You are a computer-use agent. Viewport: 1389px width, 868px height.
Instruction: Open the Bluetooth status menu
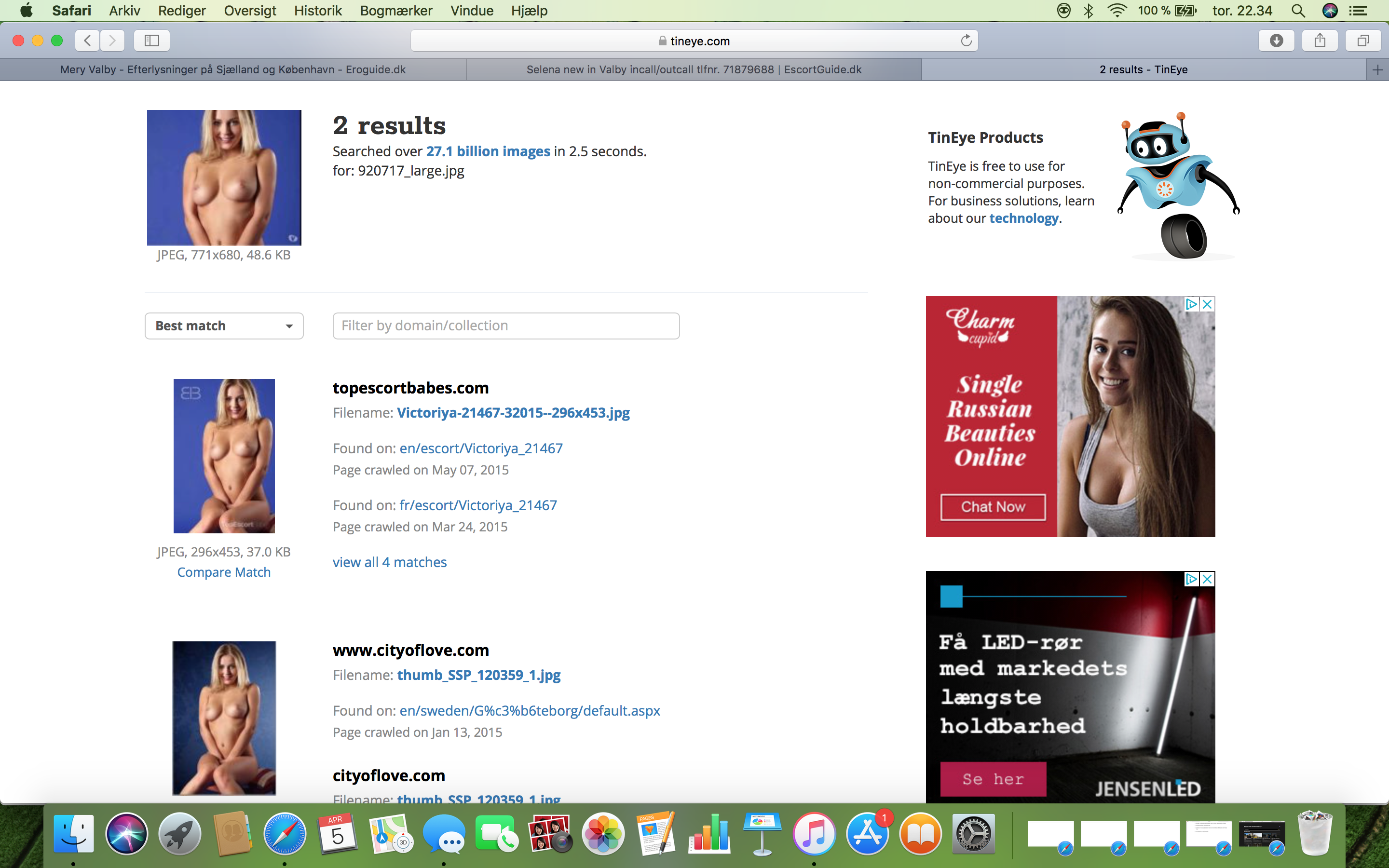1088,11
